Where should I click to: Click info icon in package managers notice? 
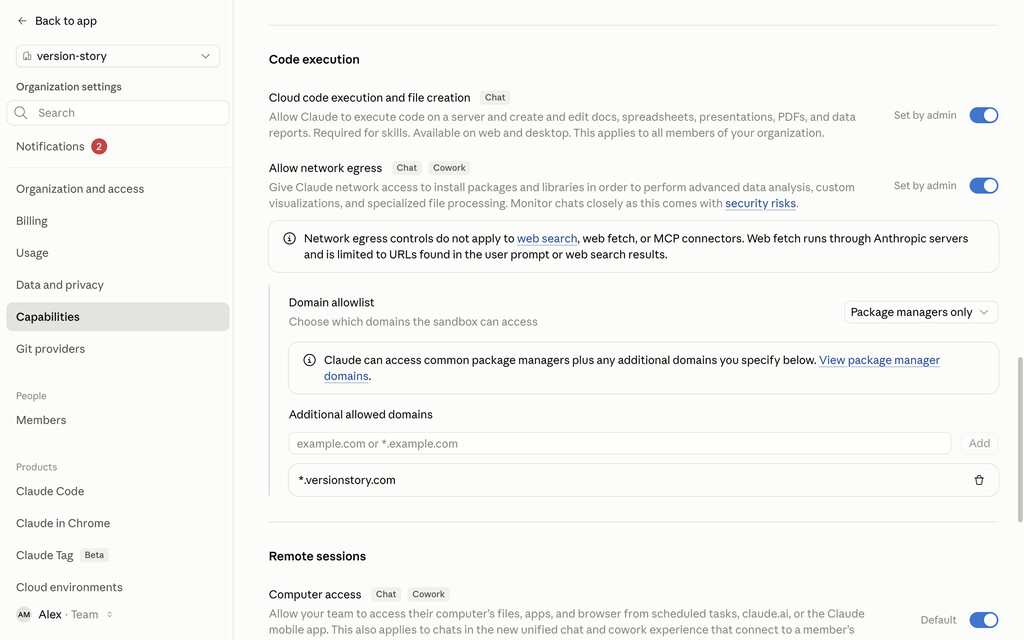click(310, 360)
